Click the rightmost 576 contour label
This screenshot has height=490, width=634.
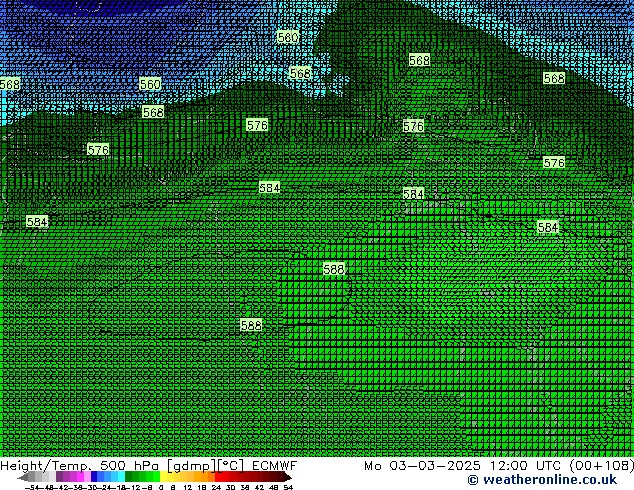coord(554,163)
